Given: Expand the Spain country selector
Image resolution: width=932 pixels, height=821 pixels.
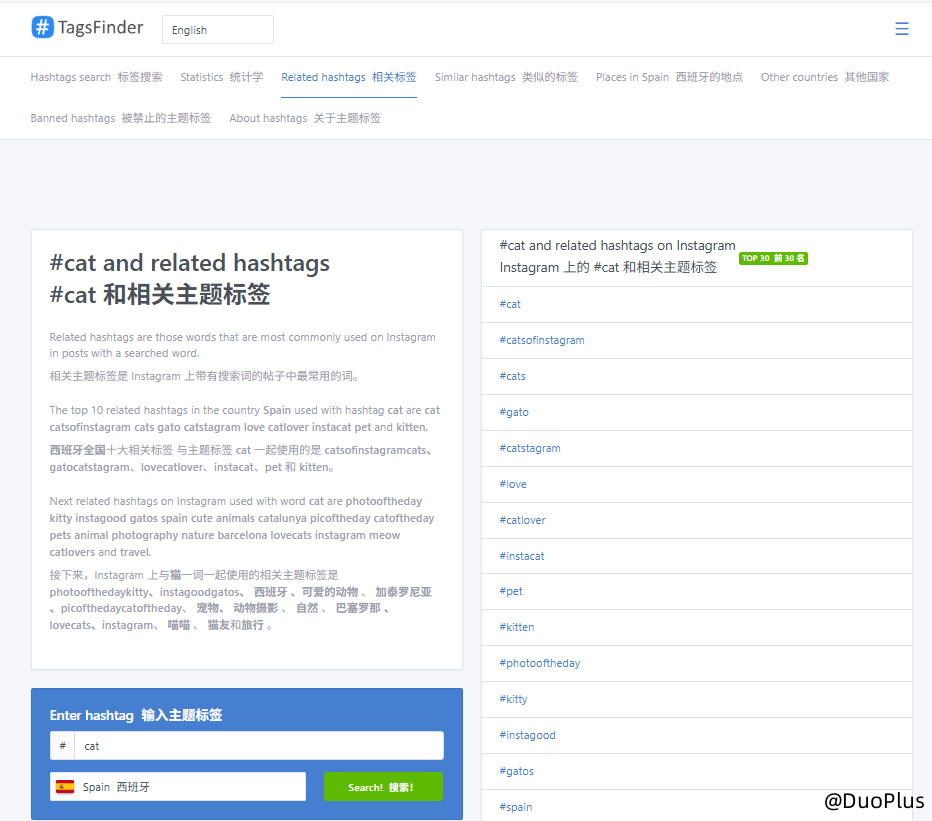Looking at the screenshot, I should 178,787.
